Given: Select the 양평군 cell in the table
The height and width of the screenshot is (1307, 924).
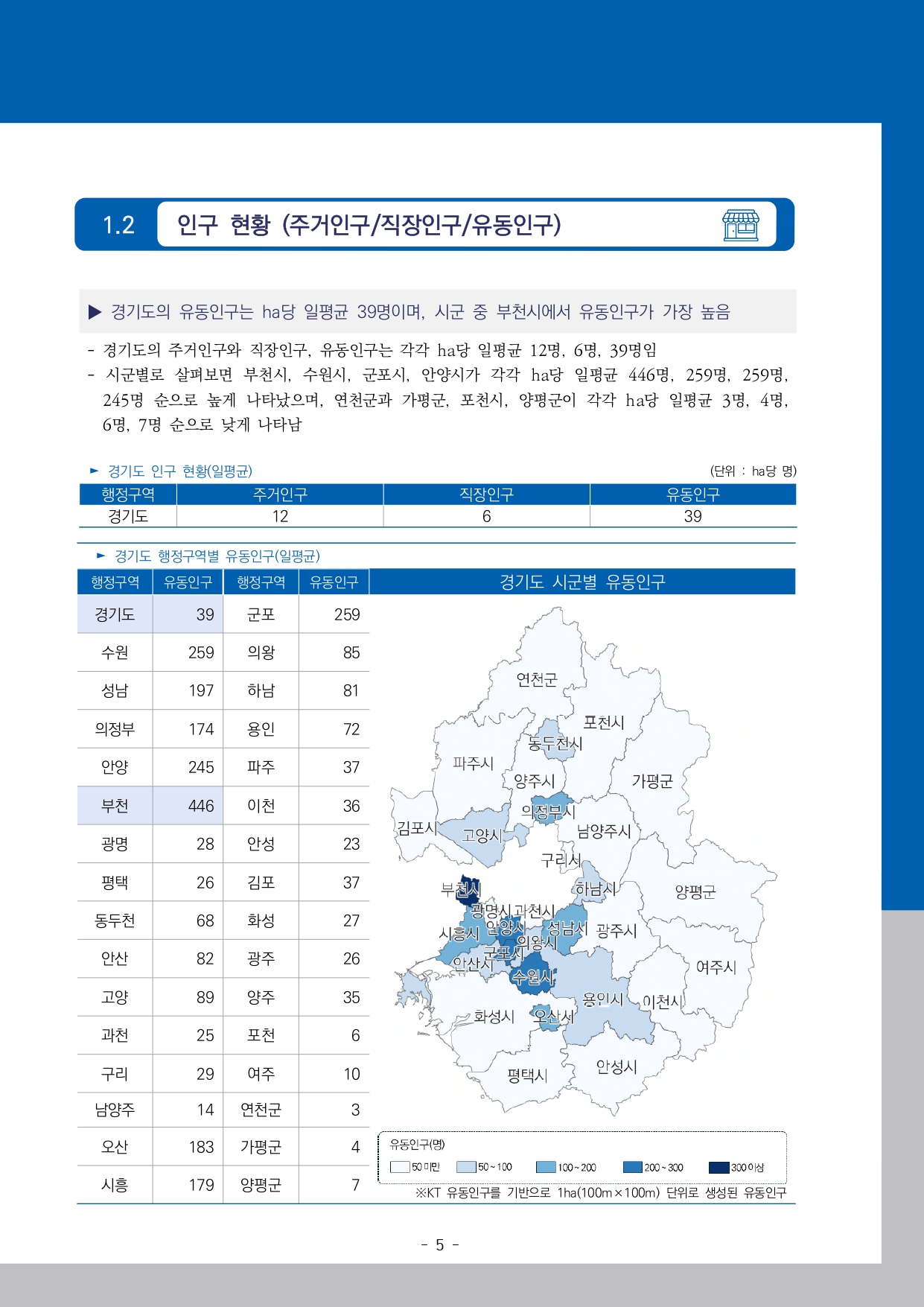Looking at the screenshot, I should tap(261, 1185).
